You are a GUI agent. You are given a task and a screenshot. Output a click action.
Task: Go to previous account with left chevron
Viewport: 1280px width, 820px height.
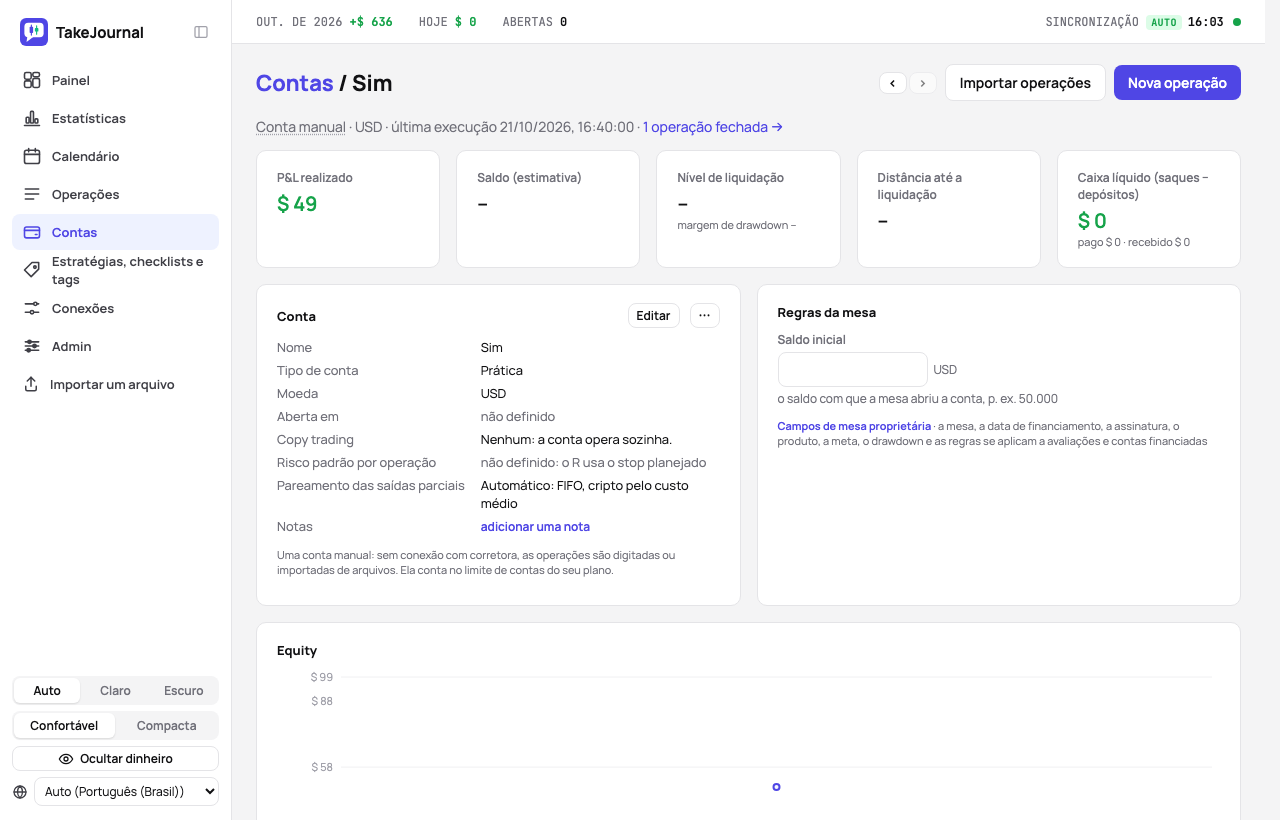pos(893,83)
